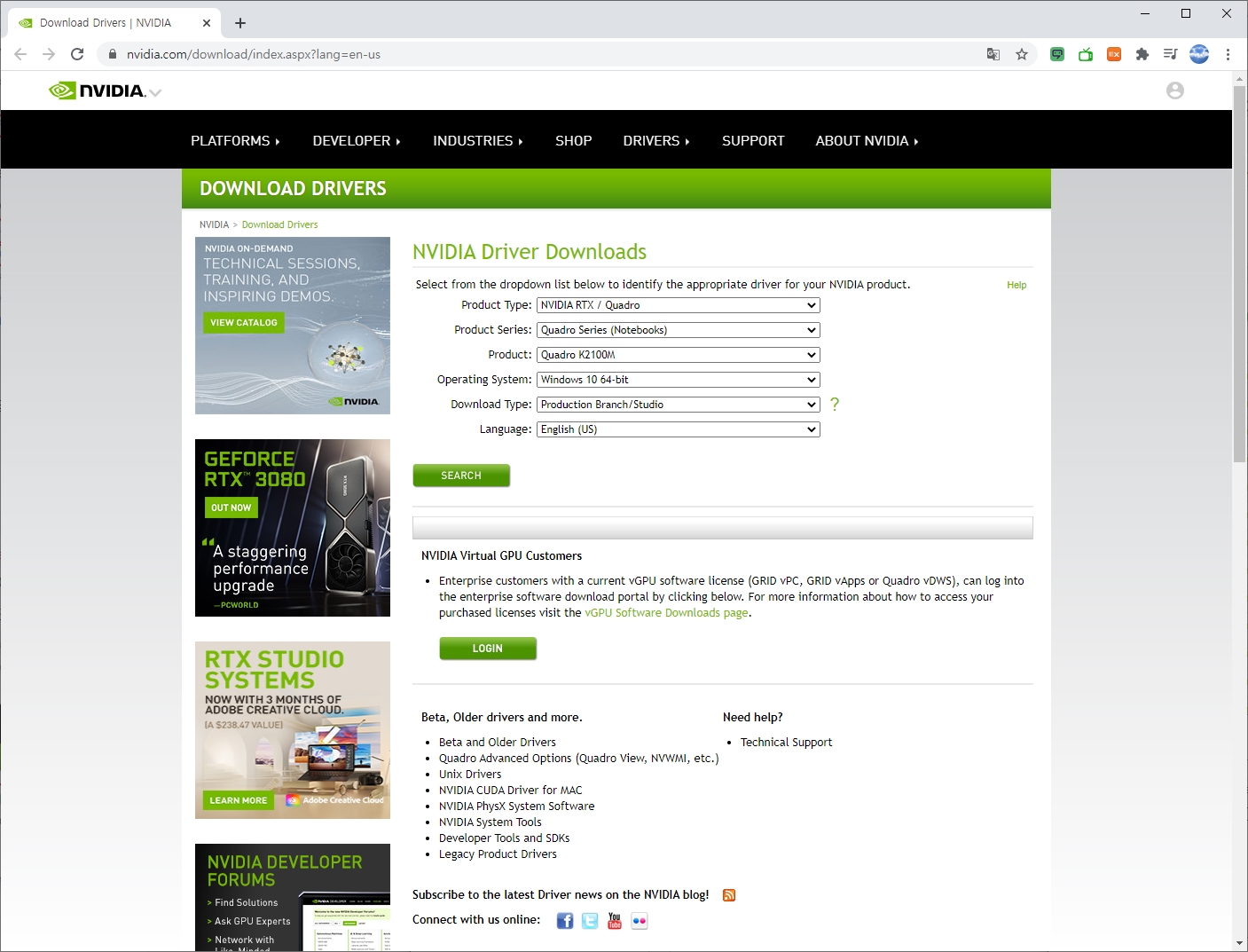This screenshot has height=952, width=1248.
Task: Open the extensions puzzle icon
Action: pos(1142,54)
